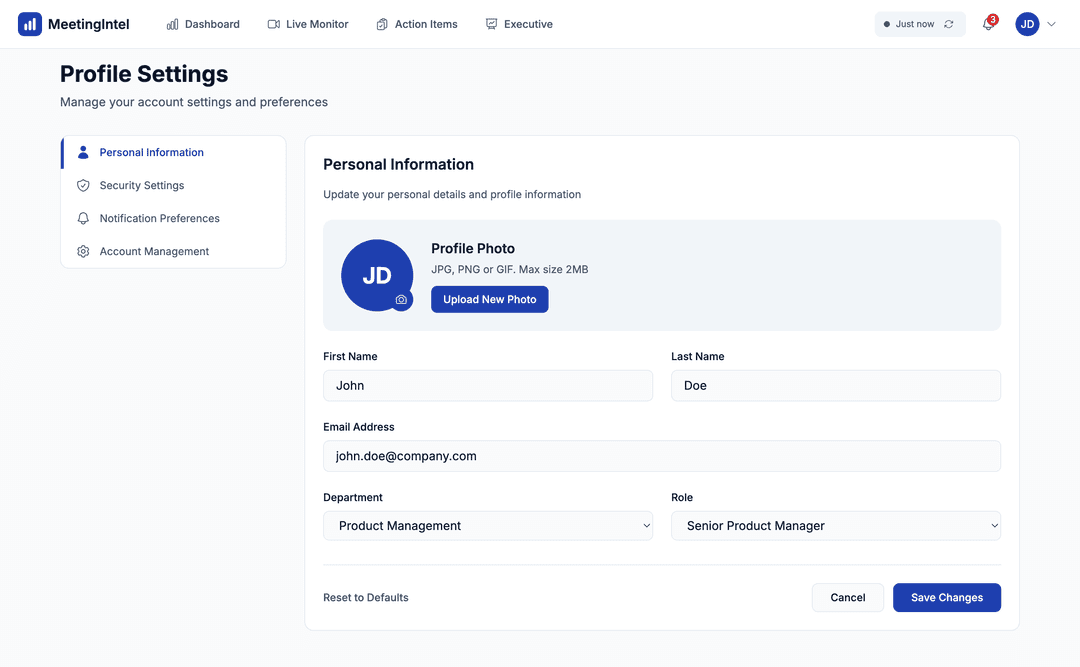Open the Role dropdown
1080x667 pixels.
click(x=835, y=526)
